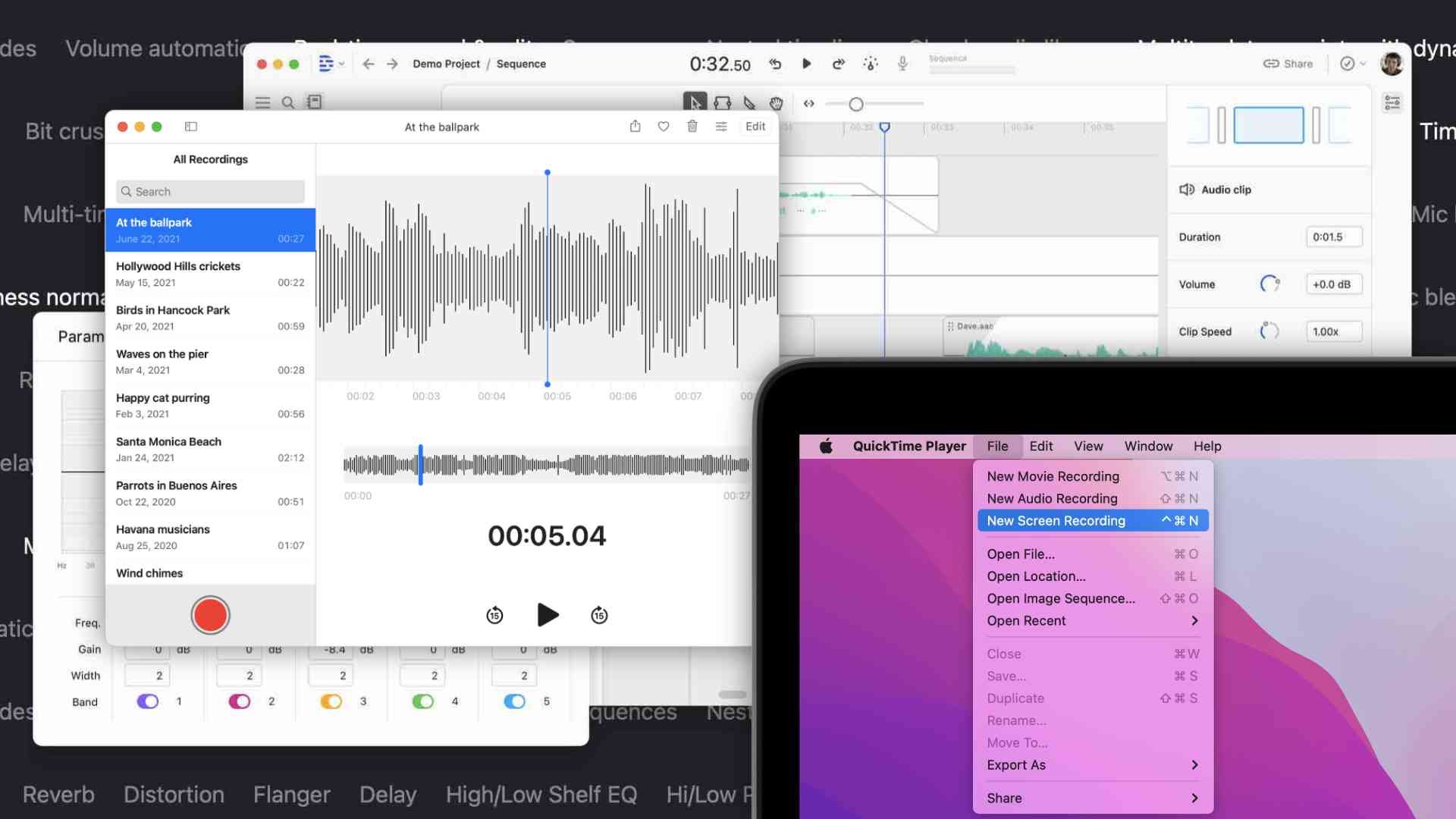Image resolution: width=1456 pixels, height=819 pixels.
Task: Skip forward 15 seconds in Voice Memos
Action: (599, 615)
